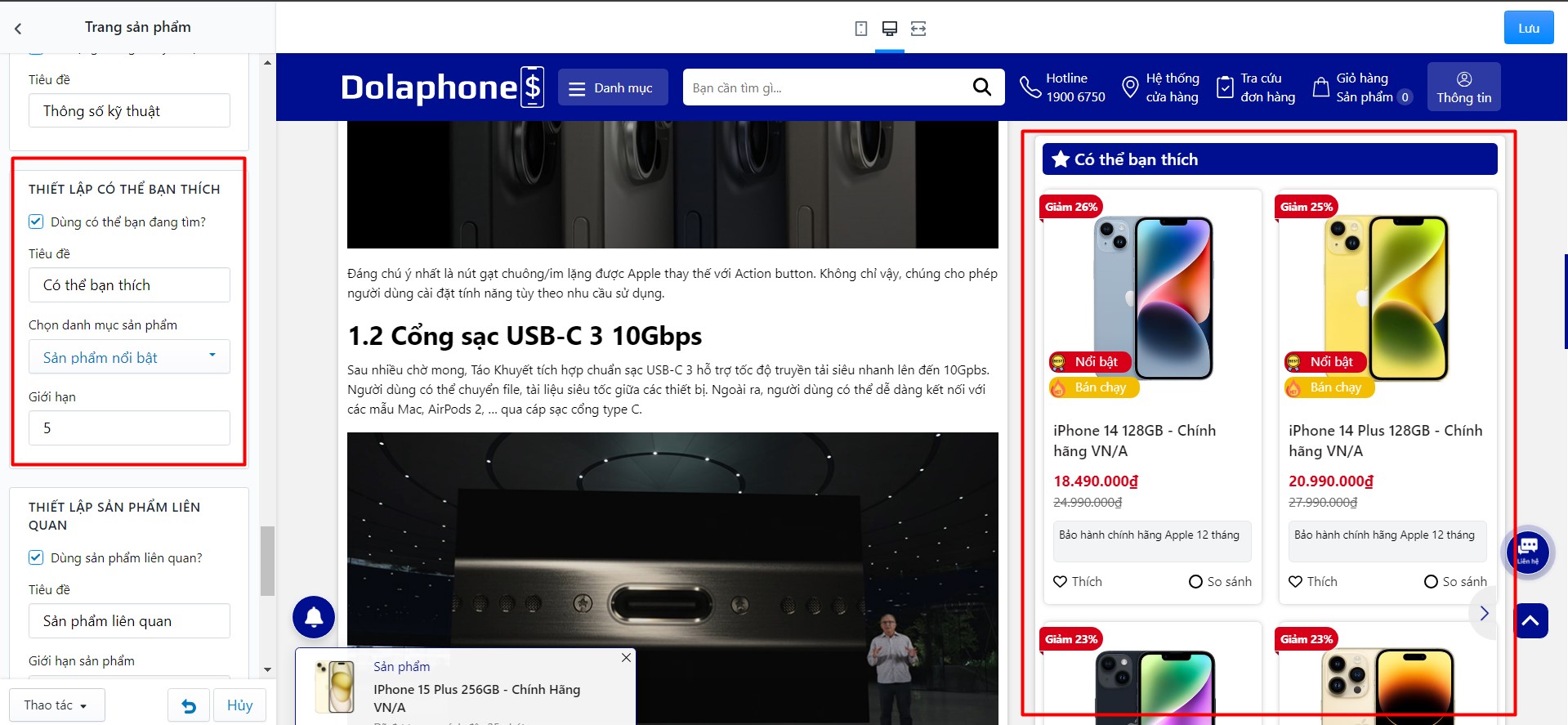Open the Liên hệ chat bubble
Screen dimensions: 1568x725
(x=1528, y=553)
